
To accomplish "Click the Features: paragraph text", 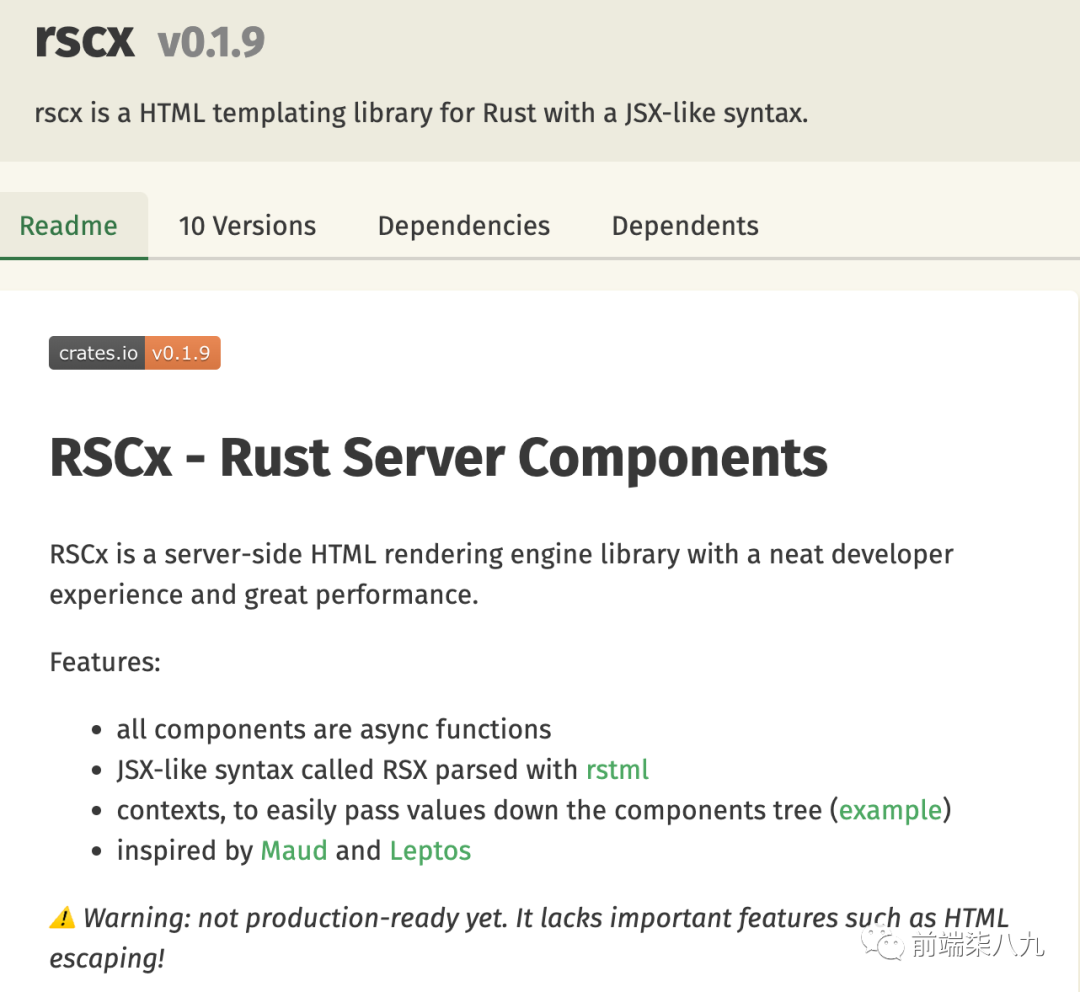I will [x=105, y=662].
